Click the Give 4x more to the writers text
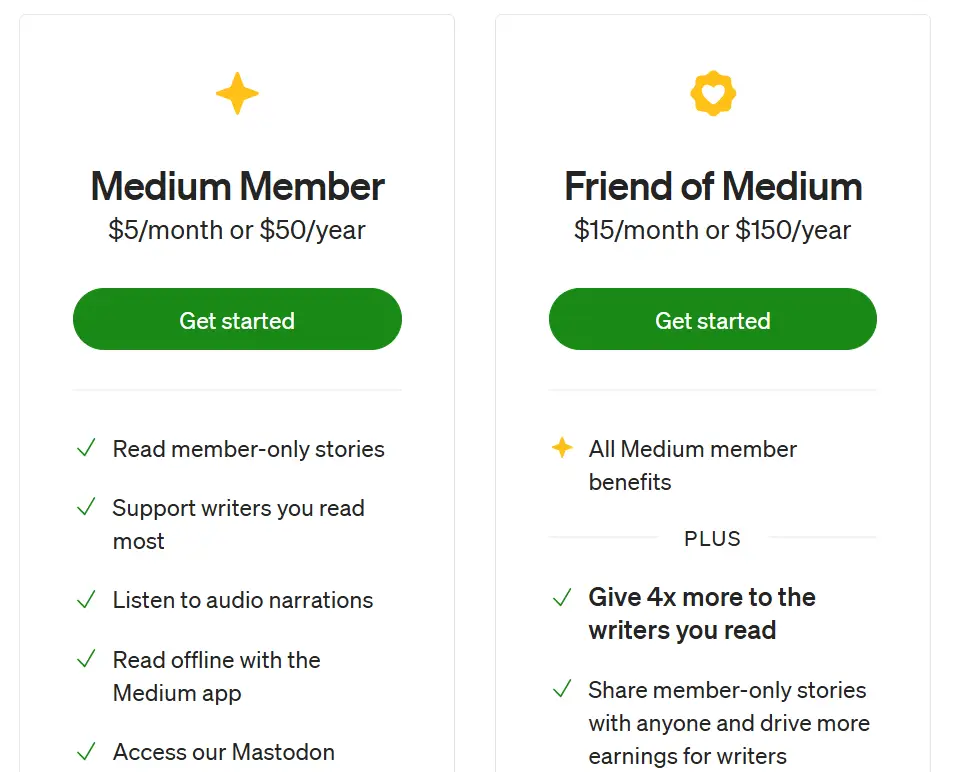The height and width of the screenshot is (772, 955). coord(702,613)
